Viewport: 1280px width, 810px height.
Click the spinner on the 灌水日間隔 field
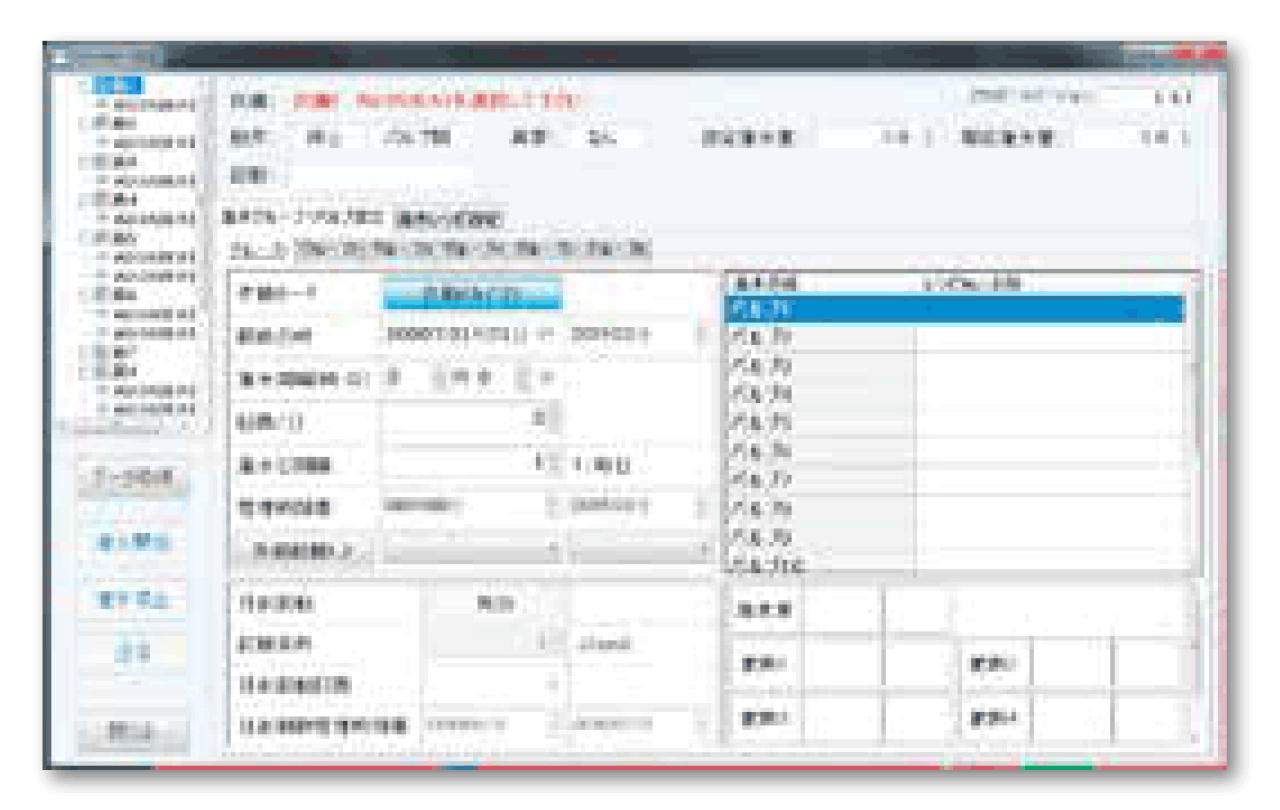pos(555,464)
